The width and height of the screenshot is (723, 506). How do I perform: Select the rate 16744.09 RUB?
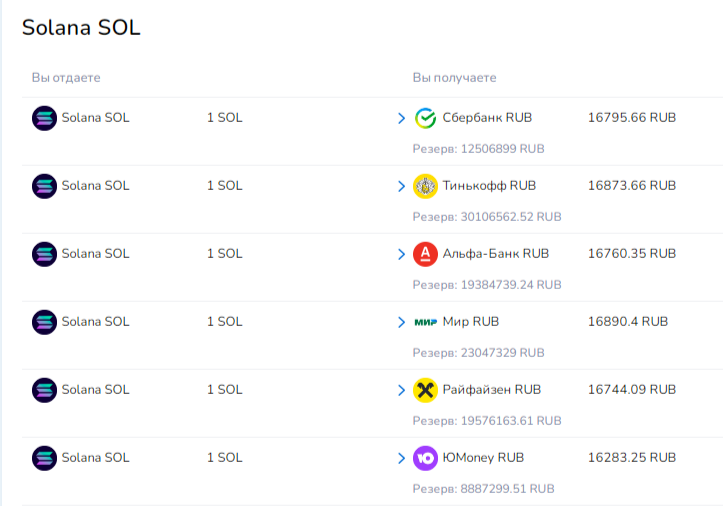632,389
